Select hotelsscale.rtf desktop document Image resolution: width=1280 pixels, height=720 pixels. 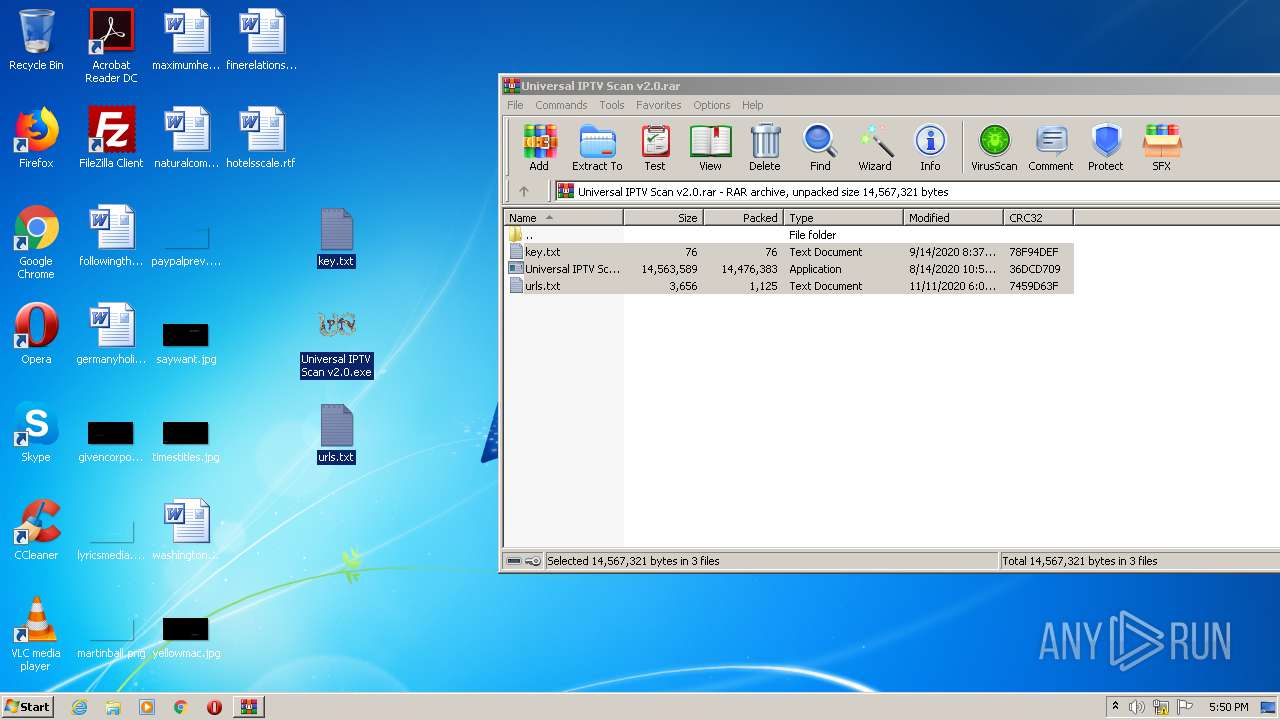(261, 138)
